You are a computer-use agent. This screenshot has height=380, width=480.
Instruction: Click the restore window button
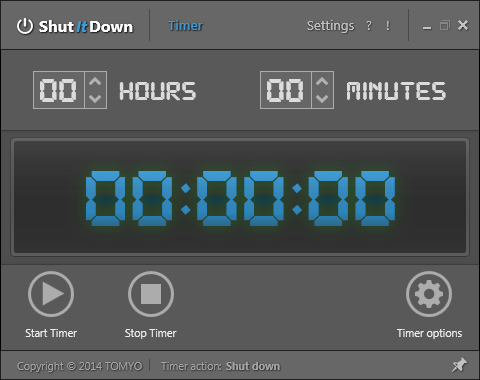445,25
